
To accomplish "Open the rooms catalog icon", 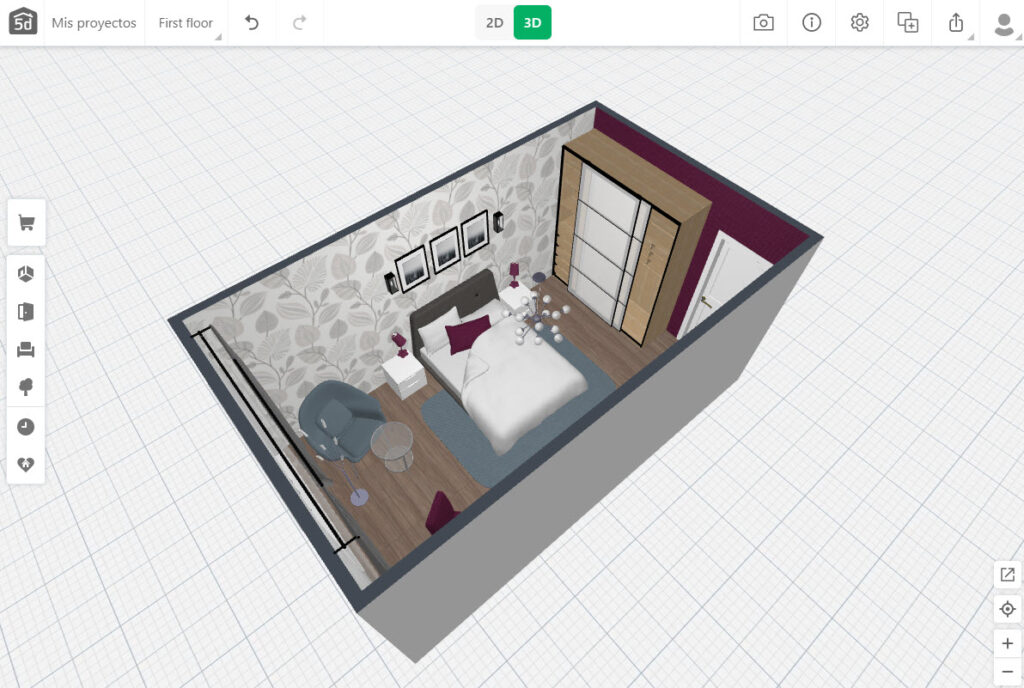I will (x=26, y=273).
